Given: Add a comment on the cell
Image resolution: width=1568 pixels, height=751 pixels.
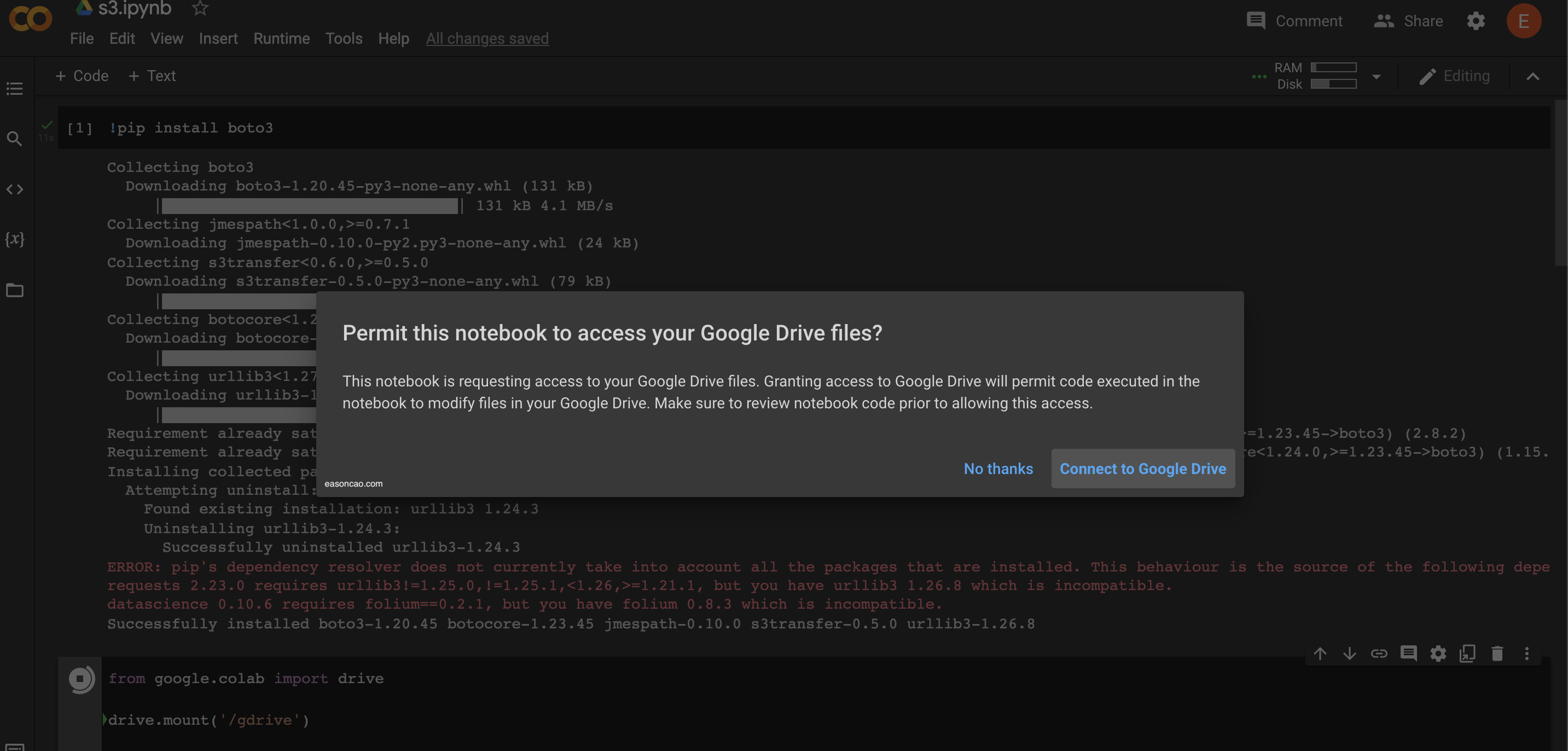Looking at the screenshot, I should tap(1409, 654).
